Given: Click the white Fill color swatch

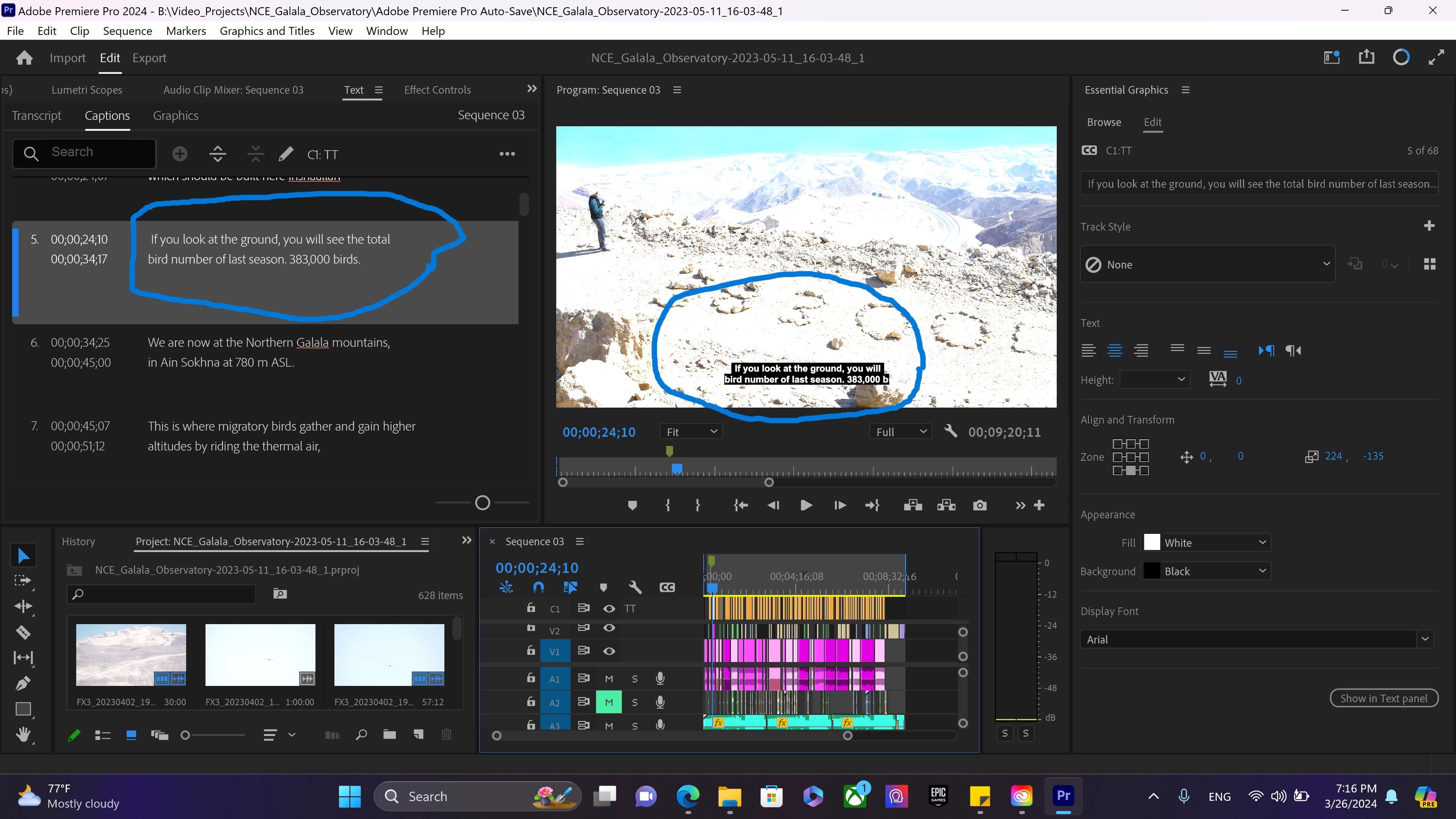Looking at the screenshot, I should coord(1152,543).
